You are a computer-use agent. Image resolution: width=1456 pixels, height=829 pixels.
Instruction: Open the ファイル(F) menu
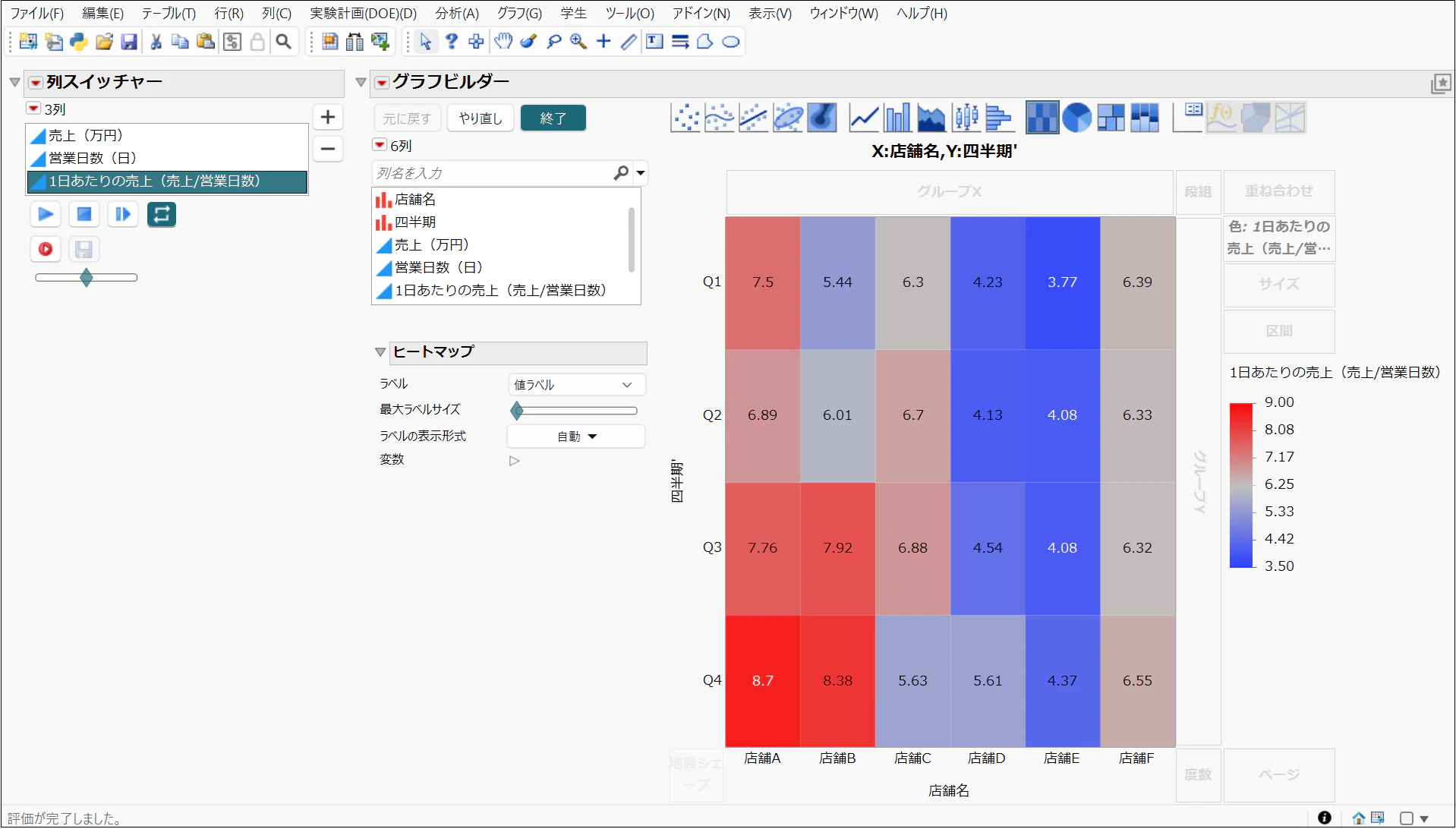[37, 13]
